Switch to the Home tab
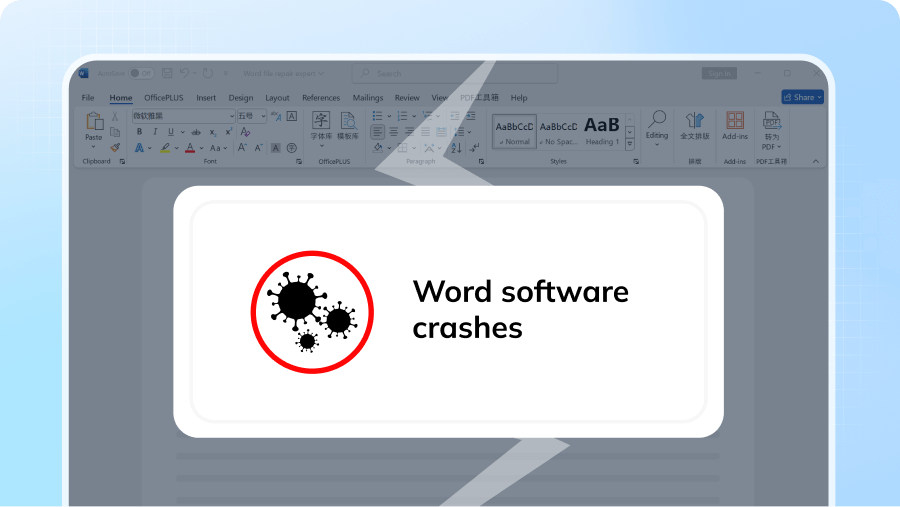This screenshot has width=900, height=507. click(121, 98)
